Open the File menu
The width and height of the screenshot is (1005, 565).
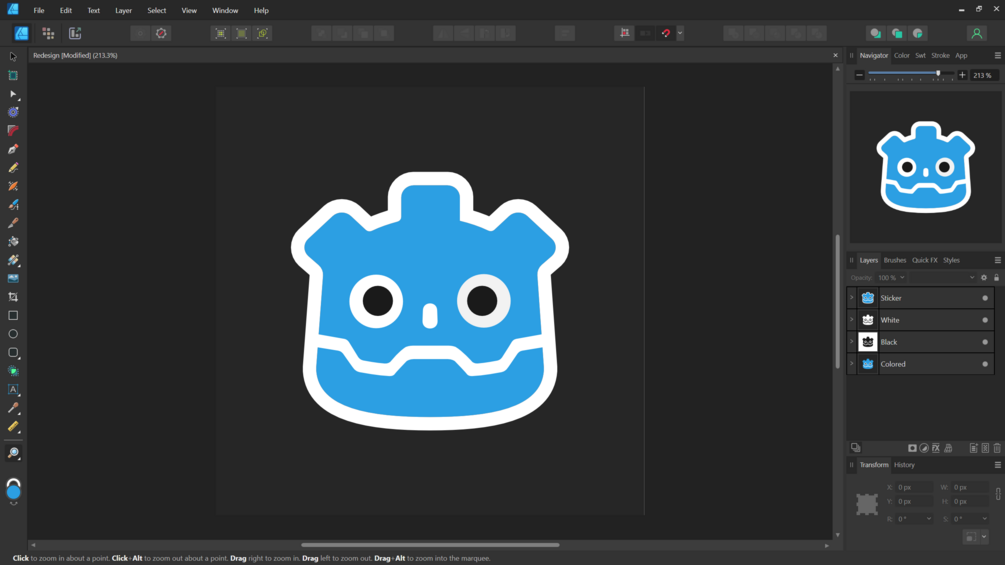38,10
